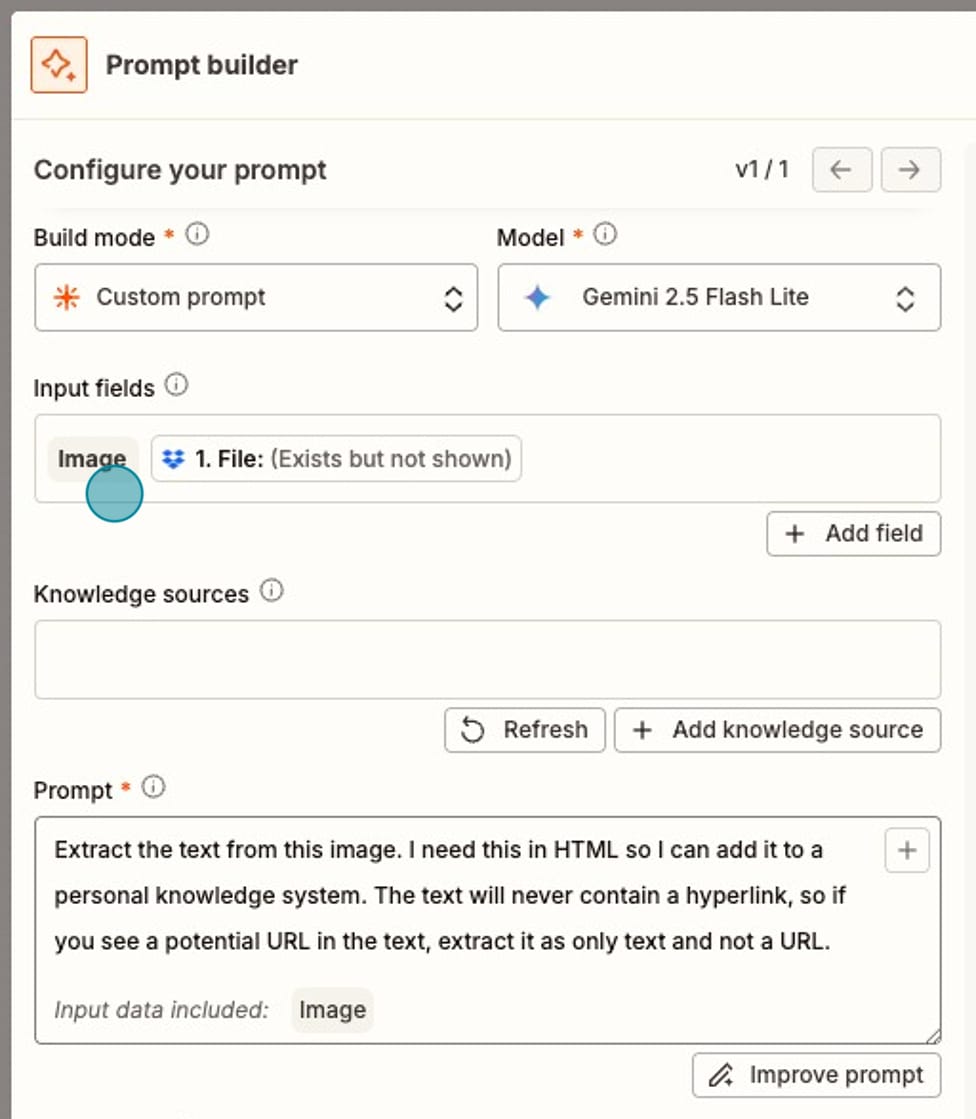The image size is (976, 1119).
Task: Click Model info icon
Action: (x=605, y=235)
